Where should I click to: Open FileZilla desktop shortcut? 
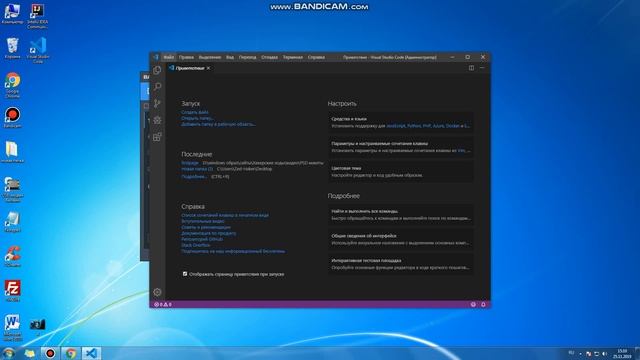click(x=12, y=291)
